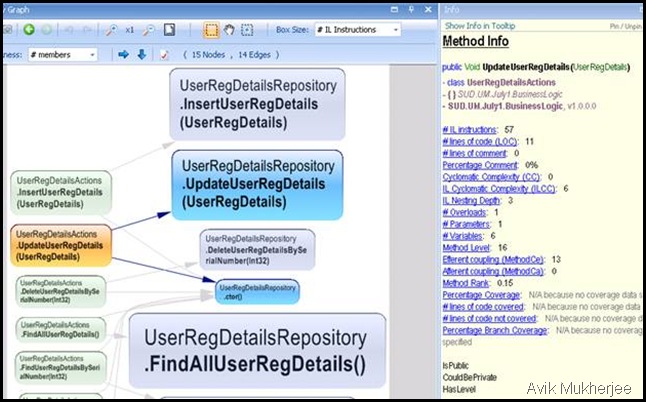This screenshot has height=402, width=646.
Task: Open '# lines of code covered' link
Action: click(x=483, y=307)
